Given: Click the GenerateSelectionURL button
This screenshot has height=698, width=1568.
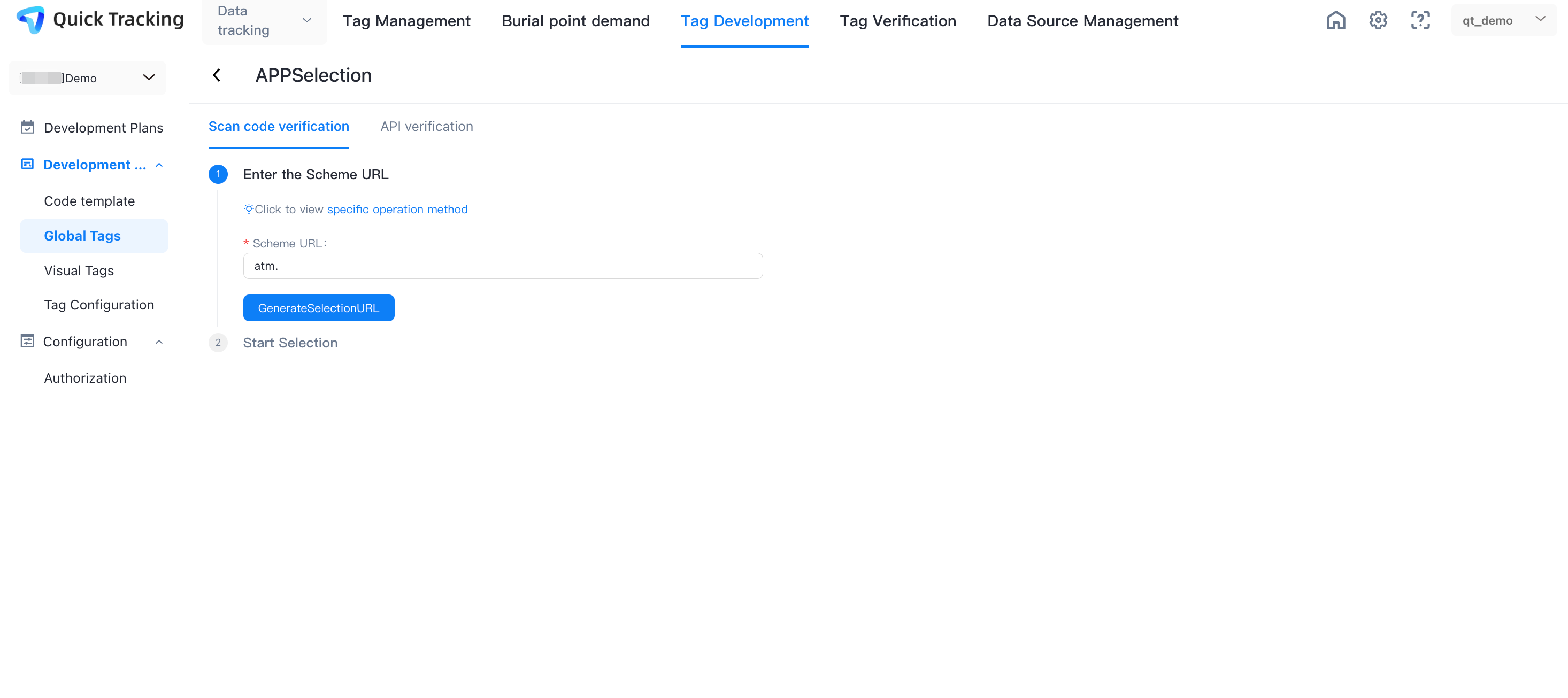Looking at the screenshot, I should [318, 308].
